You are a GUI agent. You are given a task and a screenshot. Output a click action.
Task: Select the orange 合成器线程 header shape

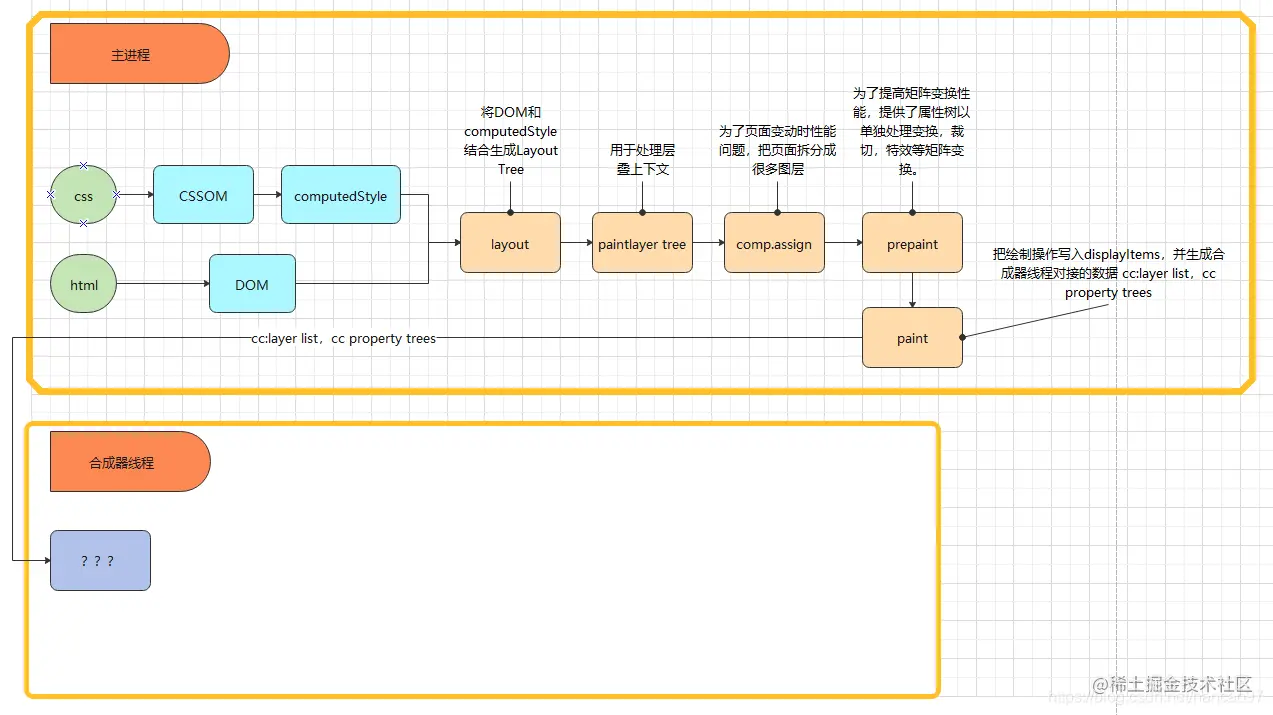pos(131,462)
